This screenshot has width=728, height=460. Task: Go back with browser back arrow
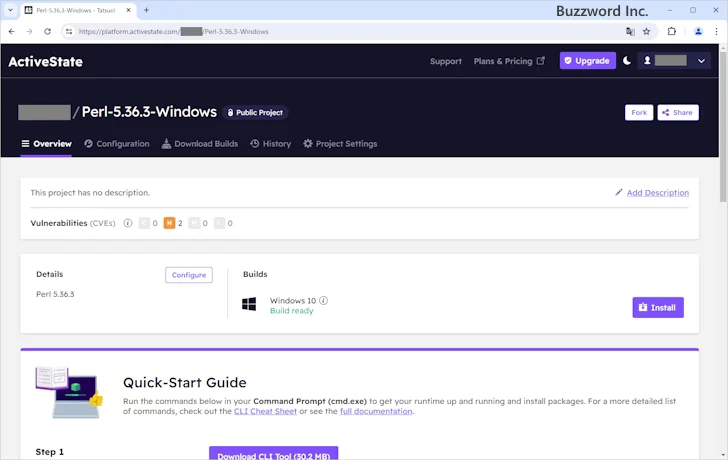coord(12,32)
